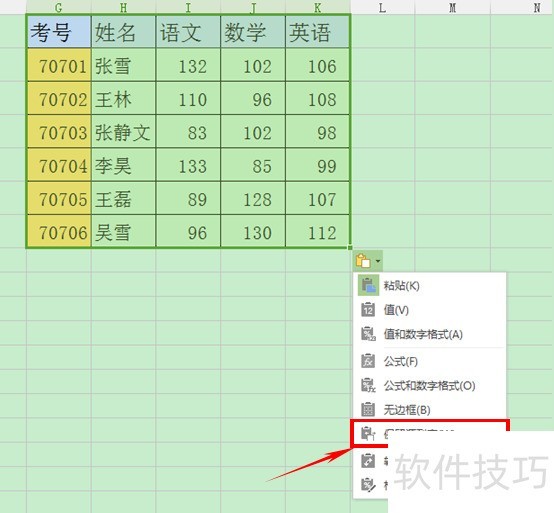Click the name cell 张雪

click(x=123, y=65)
